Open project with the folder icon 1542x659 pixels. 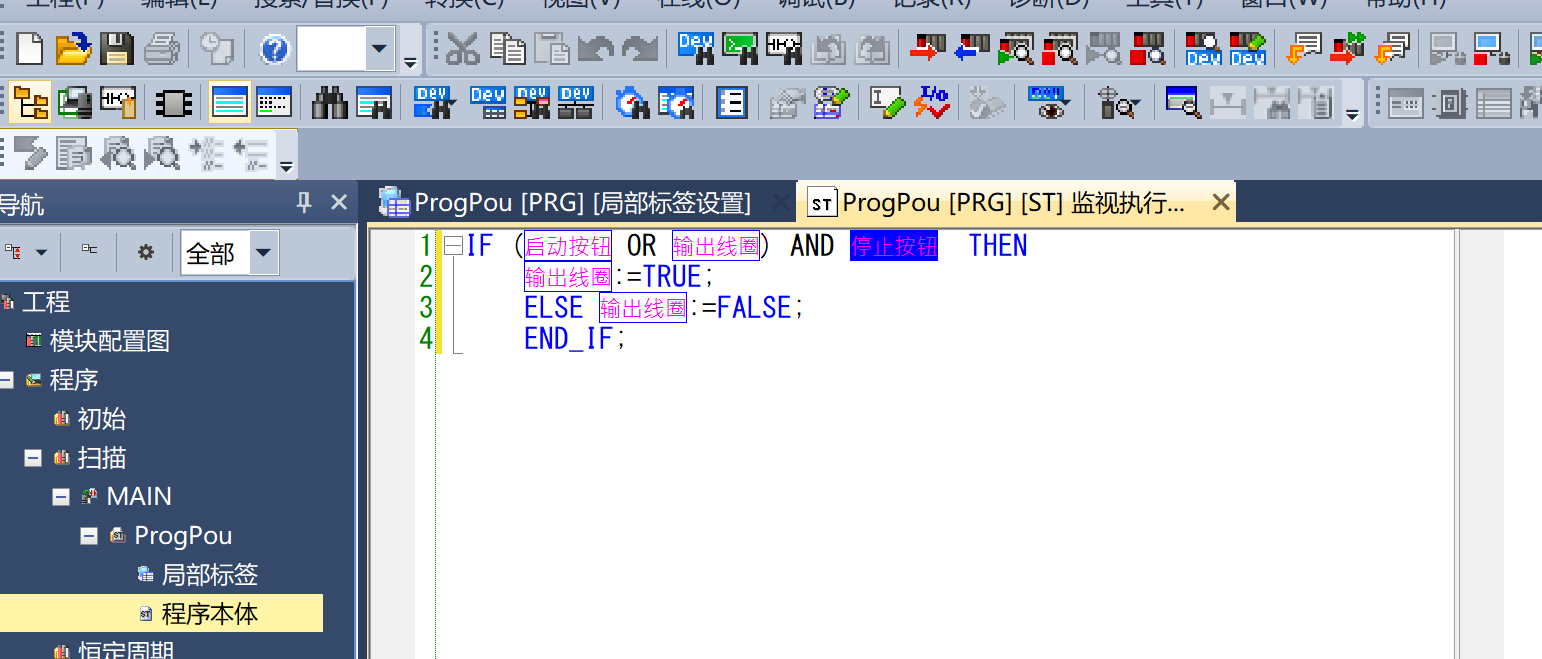click(x=73, y=47)
